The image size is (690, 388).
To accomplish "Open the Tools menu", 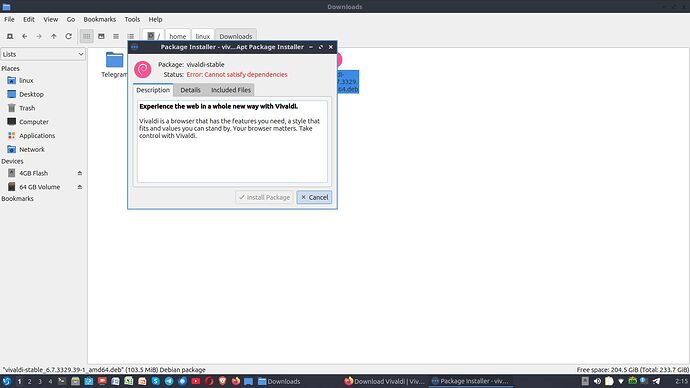I will pyautogui.click(x=132, y=19).
